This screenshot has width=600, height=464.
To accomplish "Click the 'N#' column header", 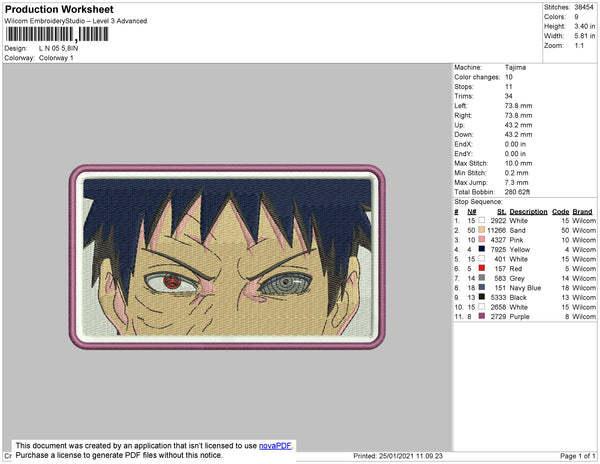I will 472,212.
